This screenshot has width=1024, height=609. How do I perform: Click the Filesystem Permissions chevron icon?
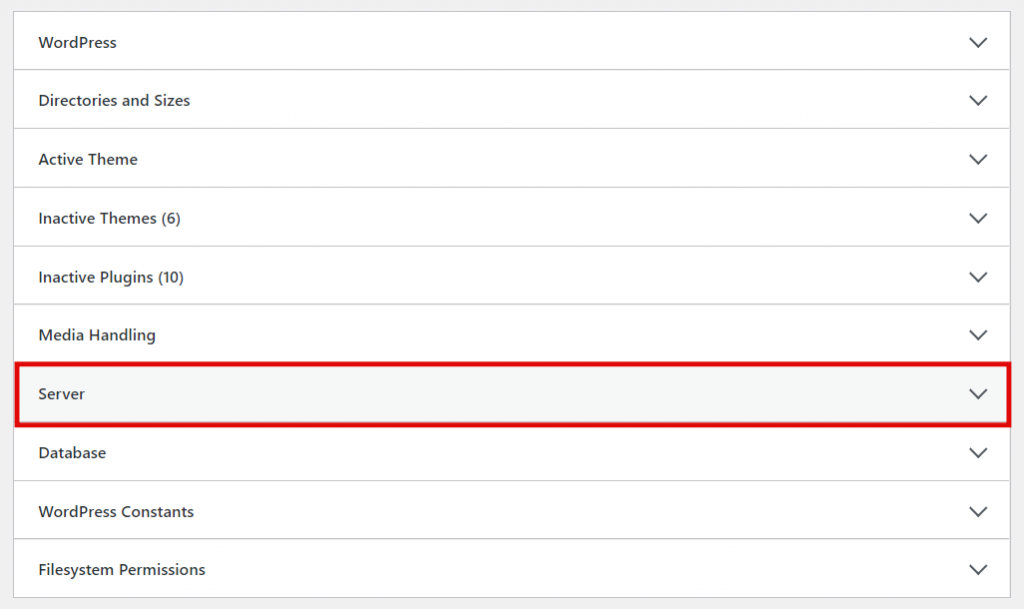pyautogui.click(x=978, y=569)
